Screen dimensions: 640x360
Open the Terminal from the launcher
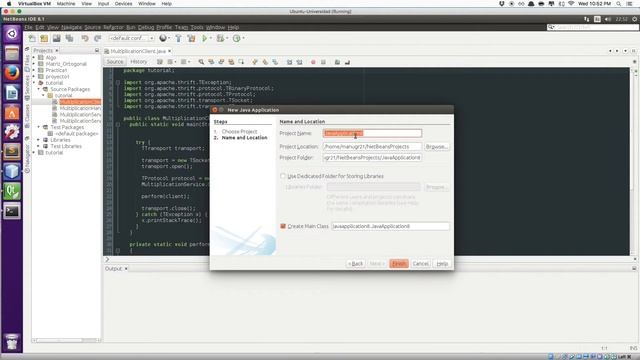pos(12,211)
